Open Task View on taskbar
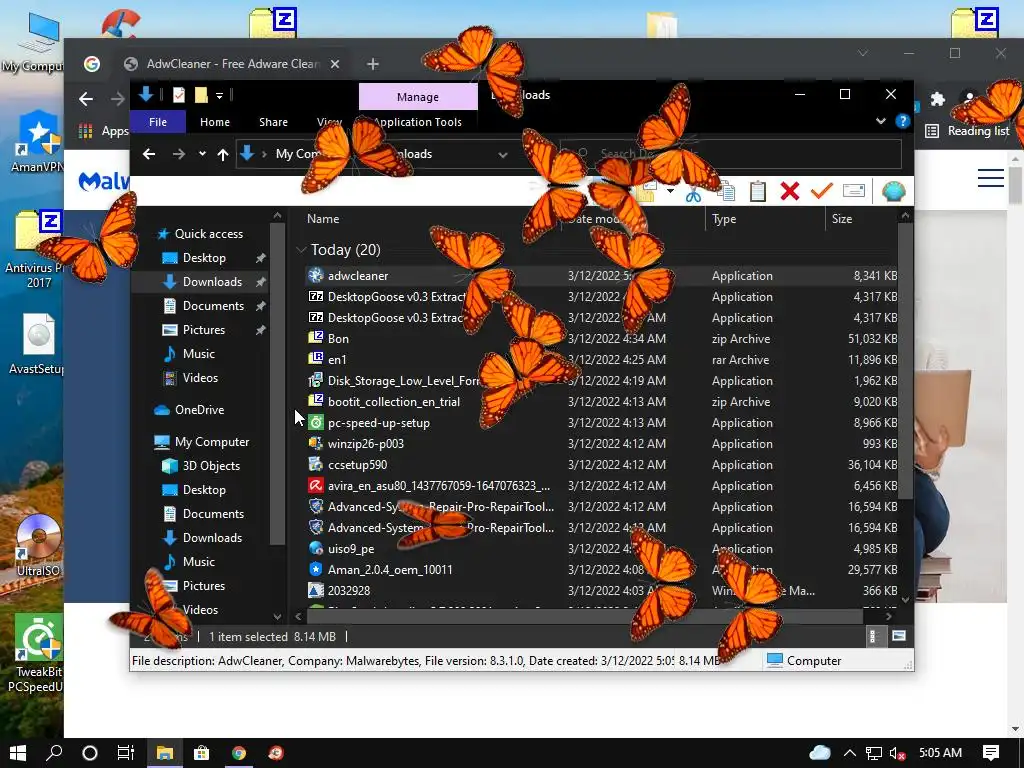The width and height of the screenshot is (1024, 768). coord(125,753)
